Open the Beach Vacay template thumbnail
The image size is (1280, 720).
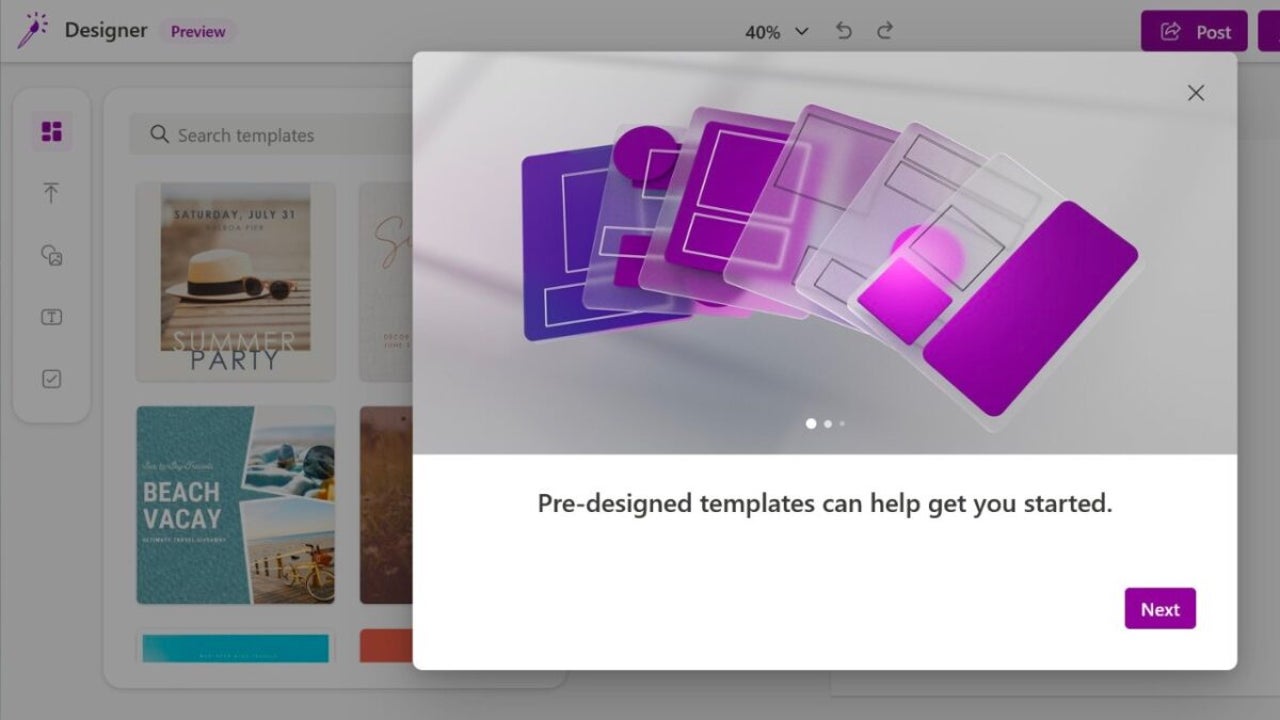point(234,505)
